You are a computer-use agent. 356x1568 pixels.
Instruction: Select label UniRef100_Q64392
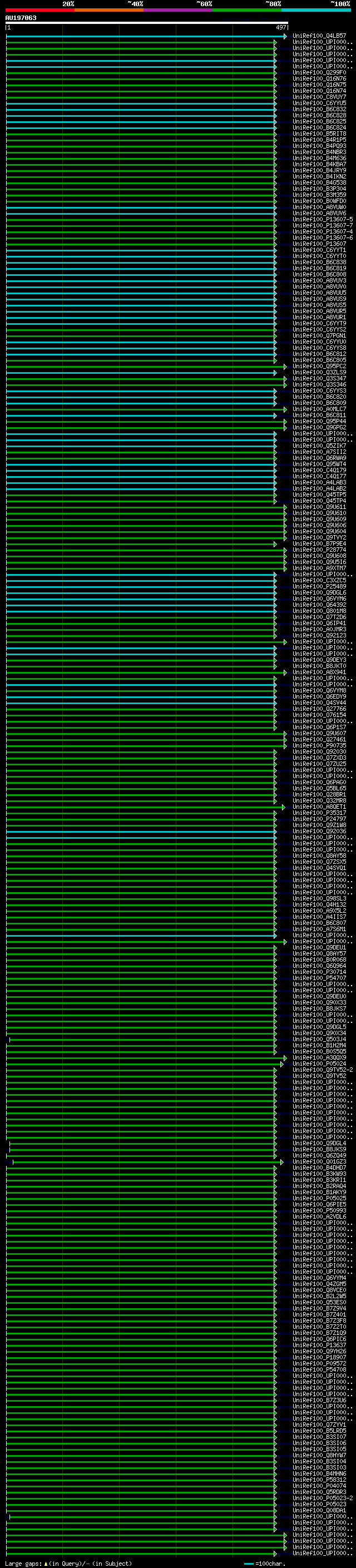pyautogui.click(x=319, y=605)
